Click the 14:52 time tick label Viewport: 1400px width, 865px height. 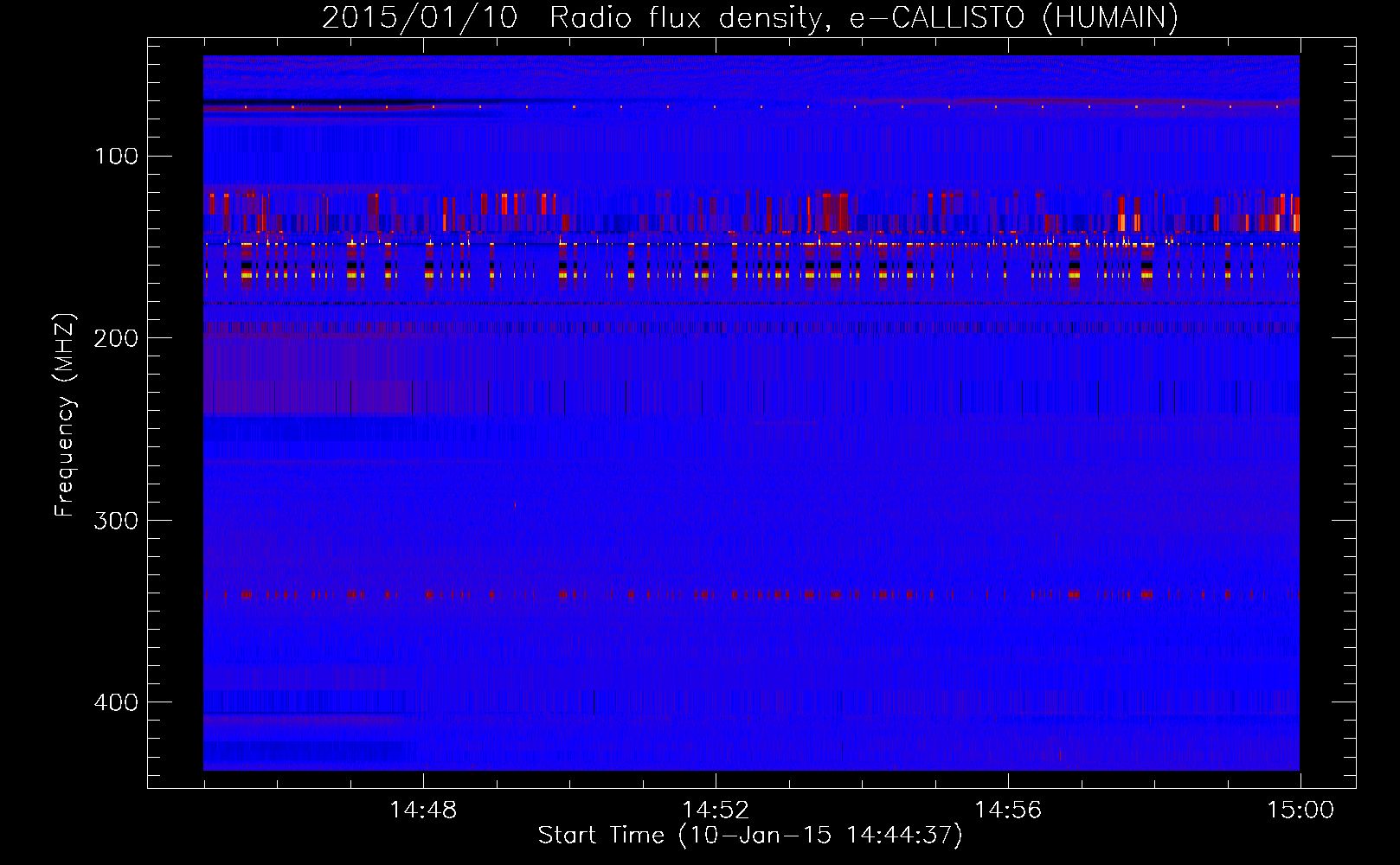(x=716, y=810)
